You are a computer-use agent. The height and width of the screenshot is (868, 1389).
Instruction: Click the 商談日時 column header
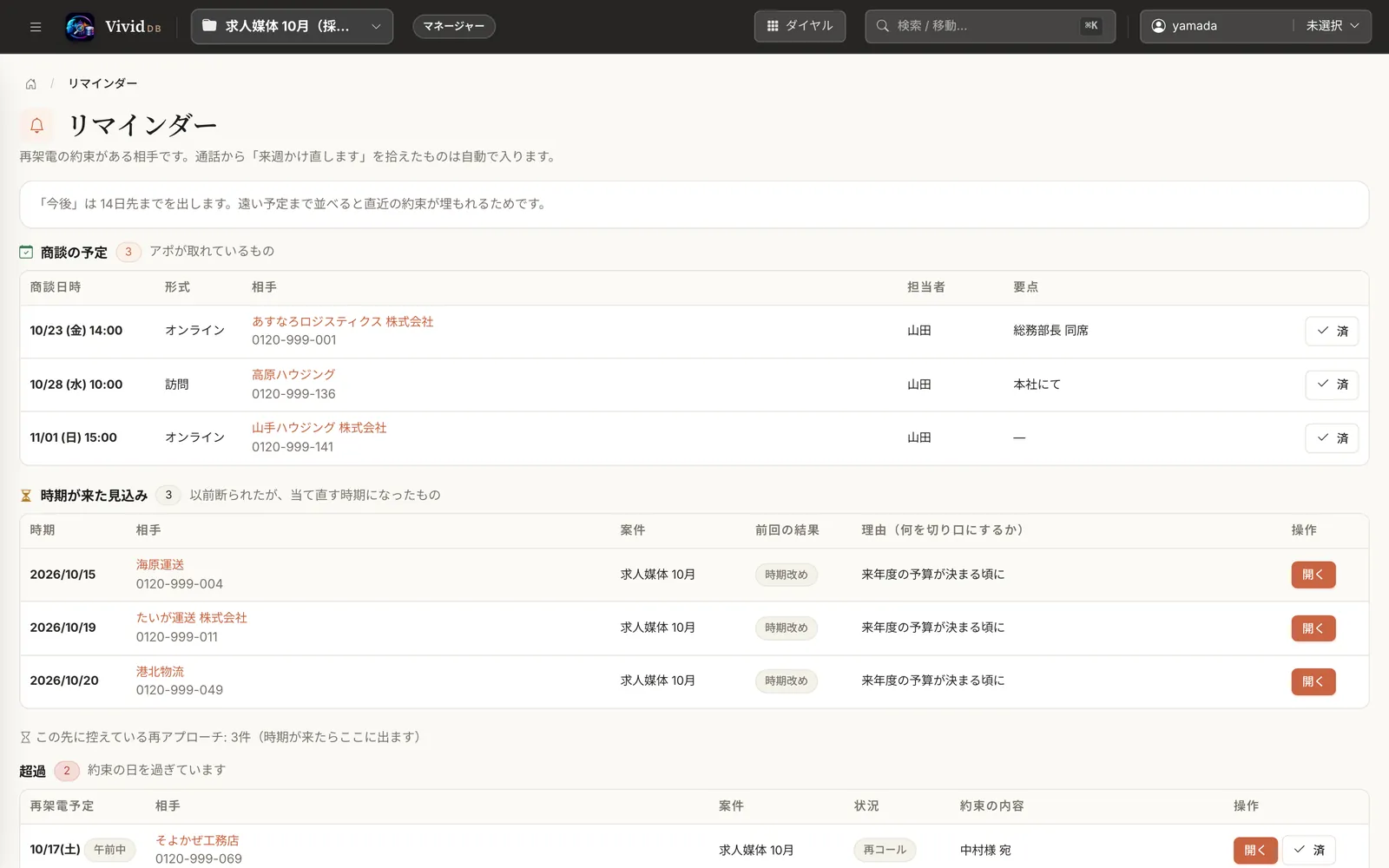pyautogui.click(x=56, y=287)
